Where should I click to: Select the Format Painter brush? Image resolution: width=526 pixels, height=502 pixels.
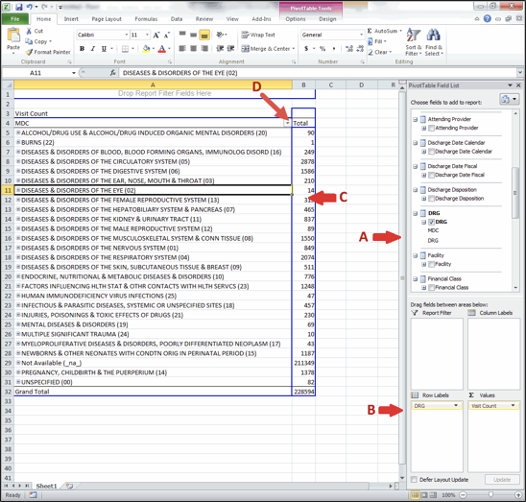tap(29, 52)
